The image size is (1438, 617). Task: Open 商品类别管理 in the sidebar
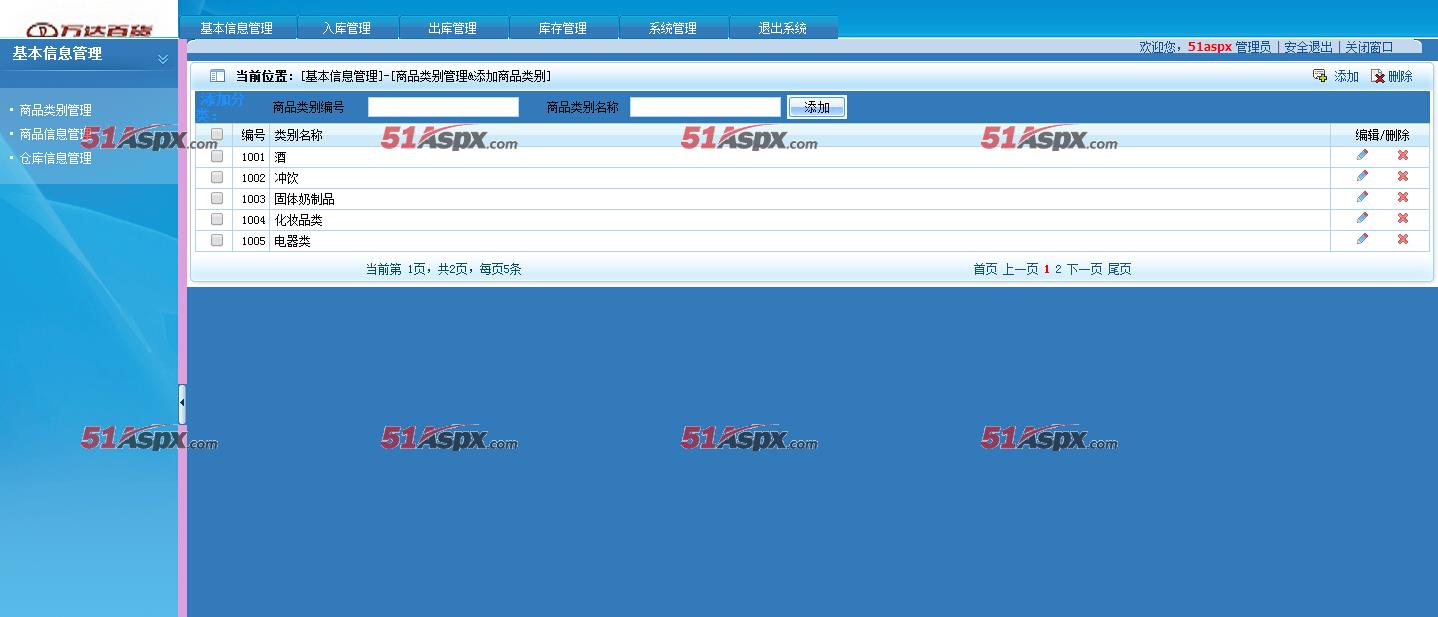point(56,110)
